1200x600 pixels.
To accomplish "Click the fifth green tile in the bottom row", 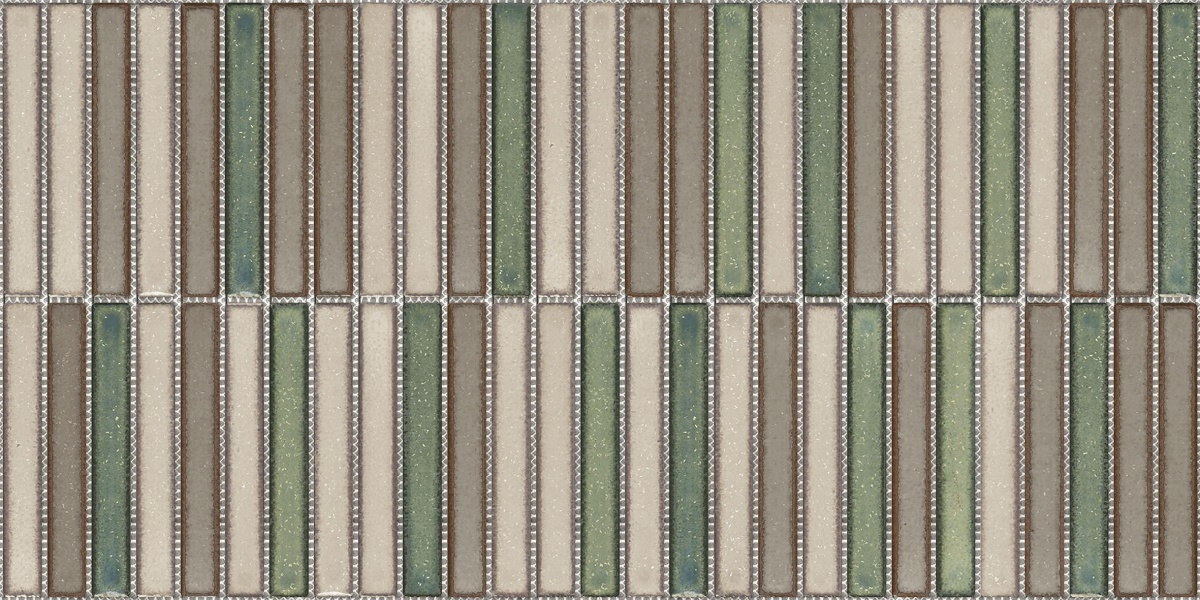I will [x=689, y=448].
